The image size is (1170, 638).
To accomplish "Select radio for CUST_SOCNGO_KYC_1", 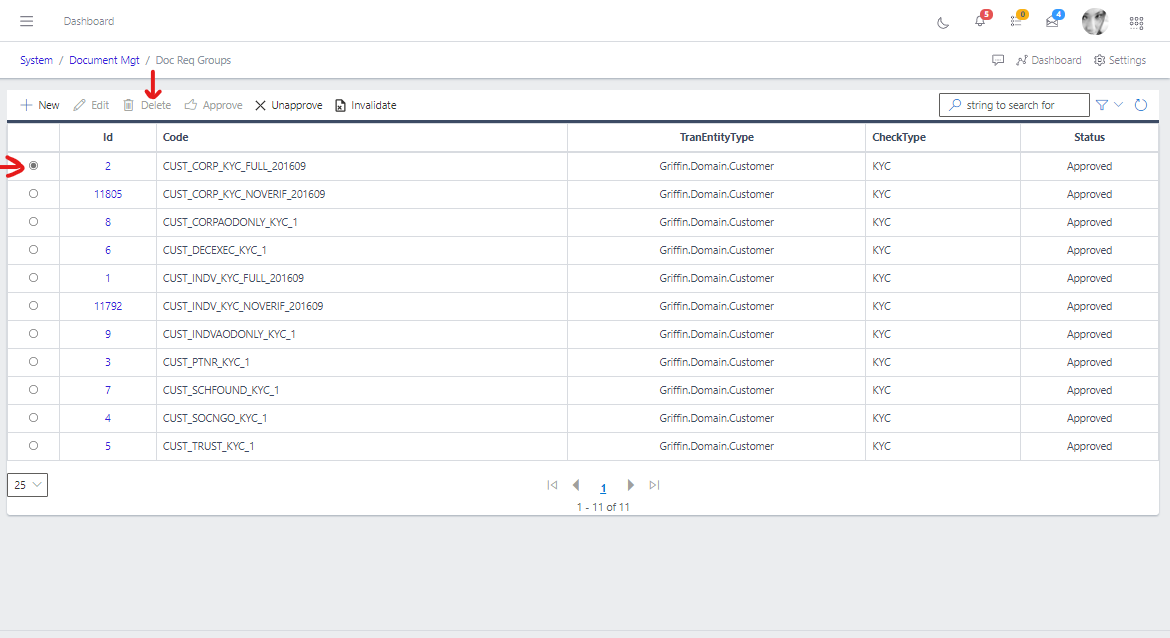I will (x=34, y=418).
